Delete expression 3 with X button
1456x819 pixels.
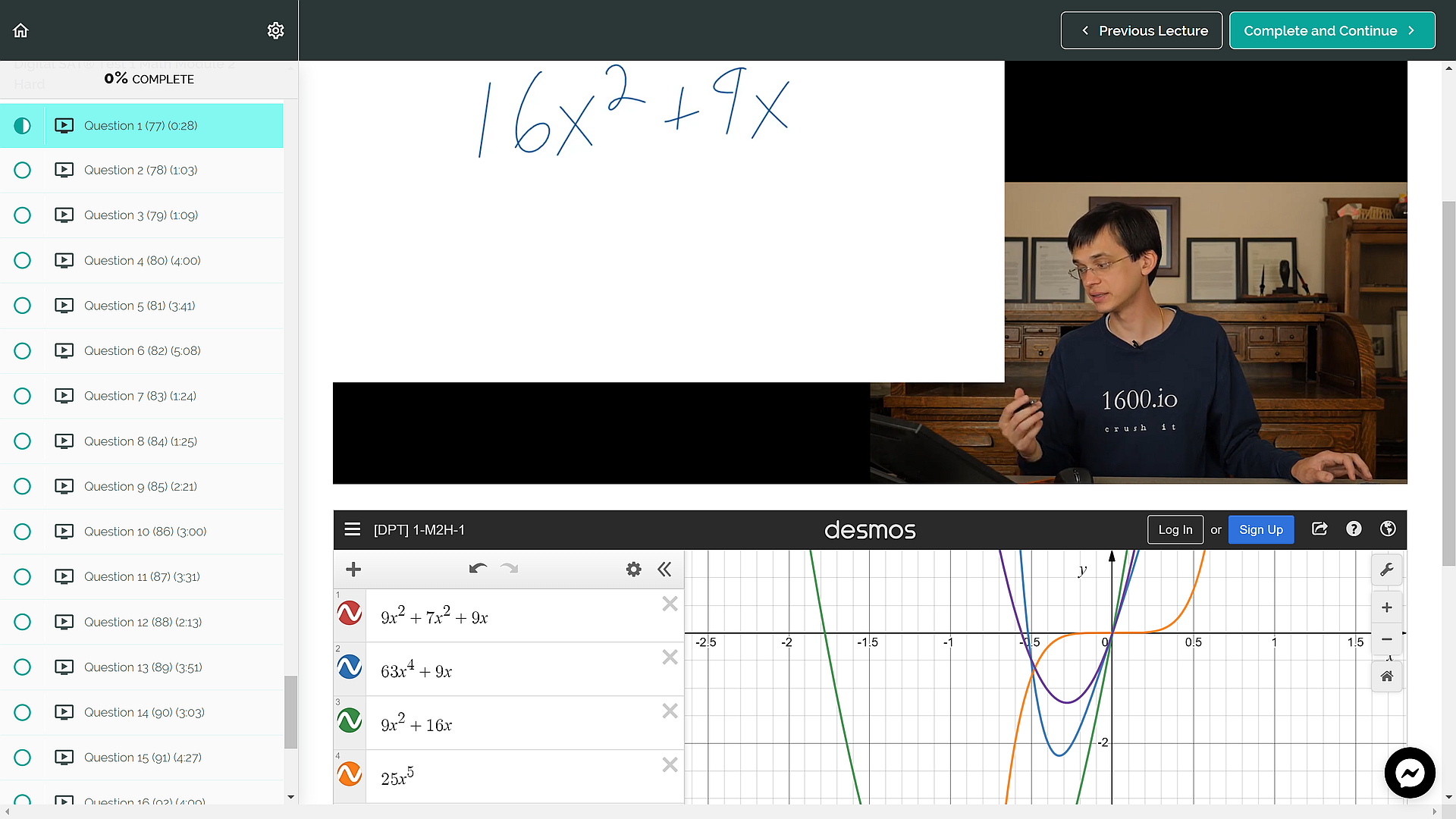pyautogui.click(x=670, y=711)
